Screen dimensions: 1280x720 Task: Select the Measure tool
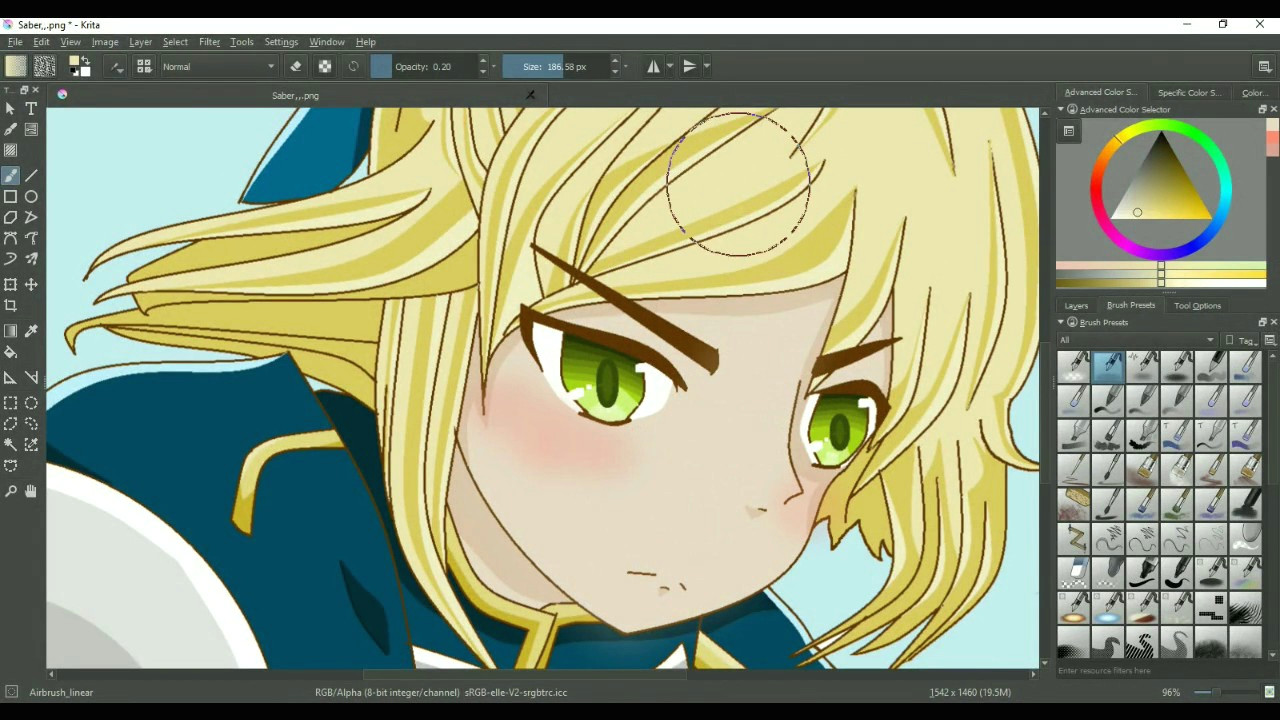(31, 377)
